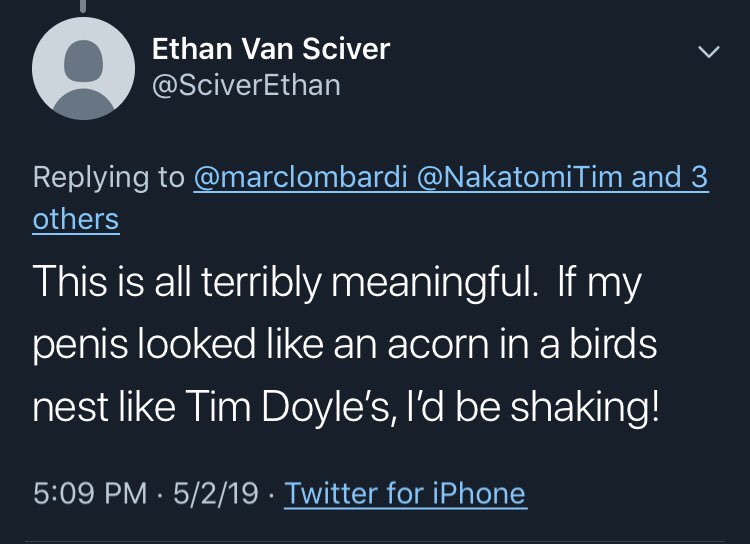Select the word 'shaking!' in the tweet
Screen dimensions: 750x544
pyautogui.click(x=585, y=407)
